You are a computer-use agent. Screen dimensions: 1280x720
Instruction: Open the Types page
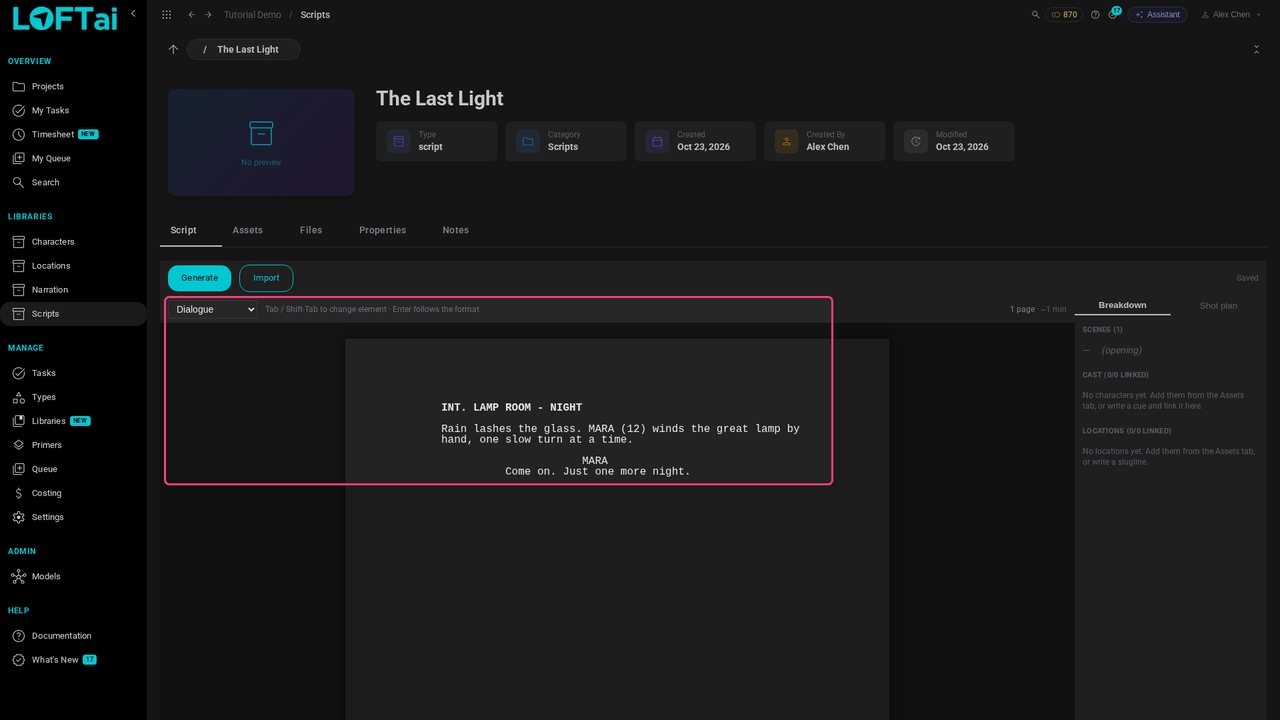(x=73, y=397)
